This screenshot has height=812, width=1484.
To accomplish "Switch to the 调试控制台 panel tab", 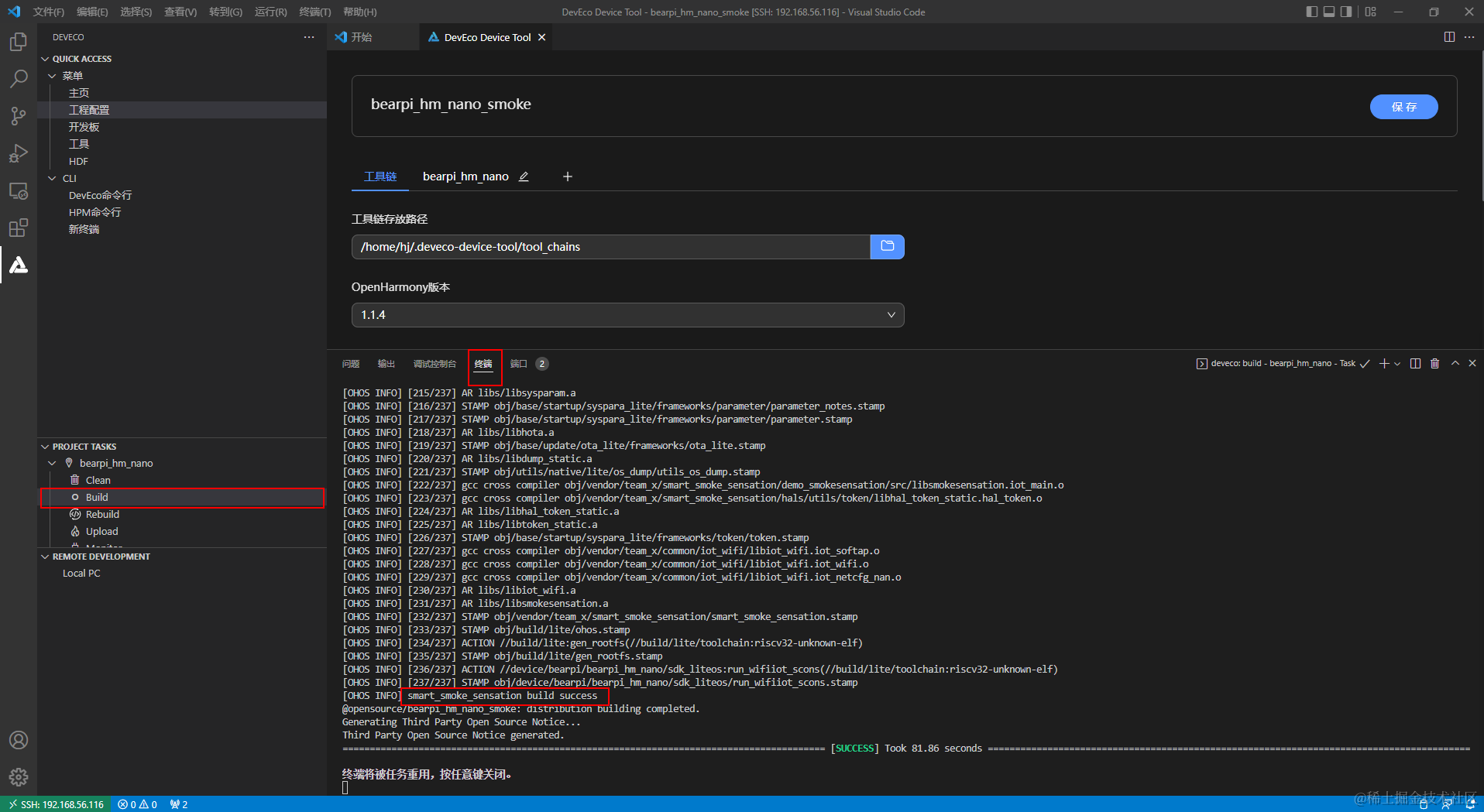I will coord(435,364).
